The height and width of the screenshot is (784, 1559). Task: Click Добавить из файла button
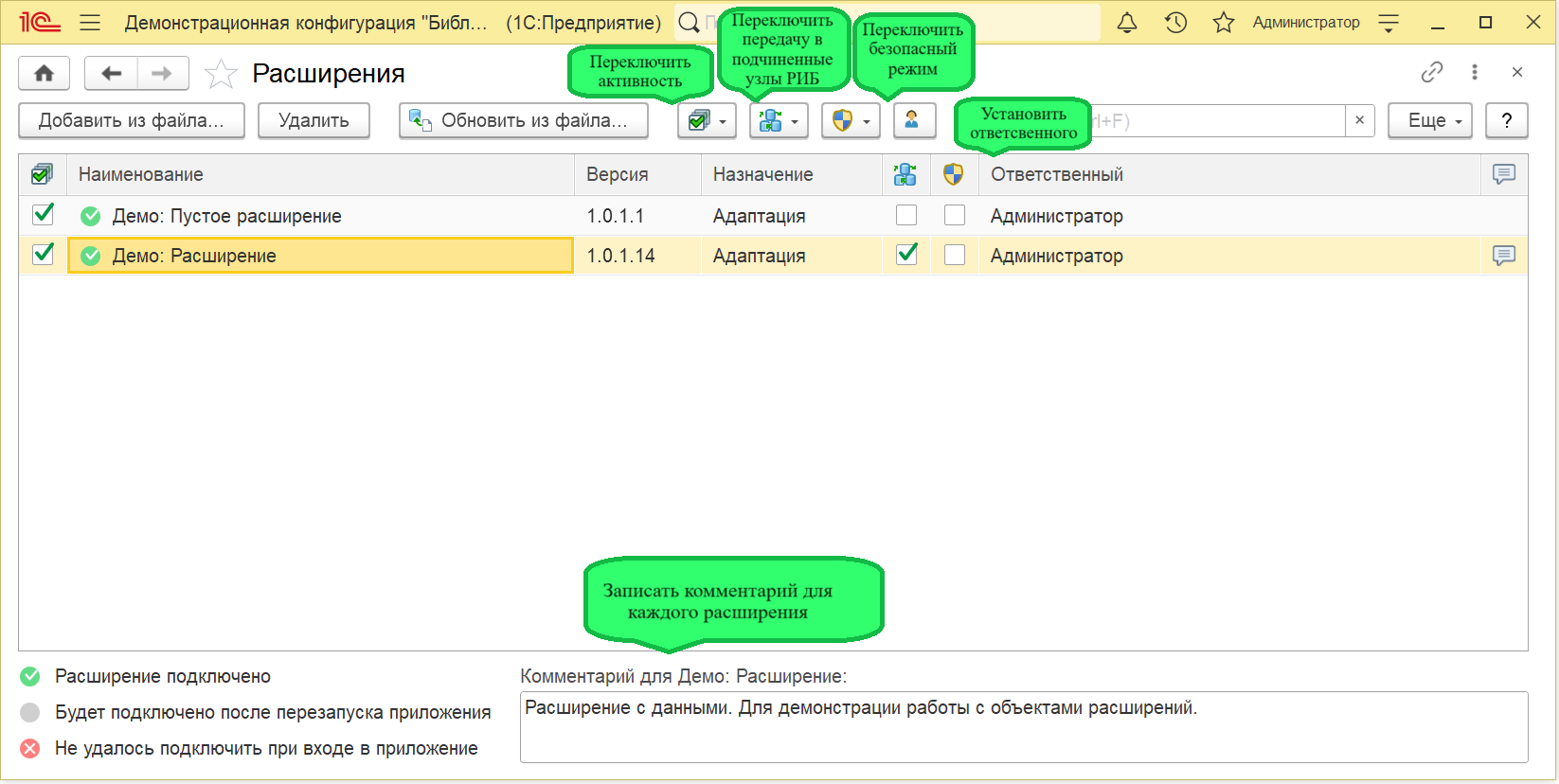click(132, 120)
